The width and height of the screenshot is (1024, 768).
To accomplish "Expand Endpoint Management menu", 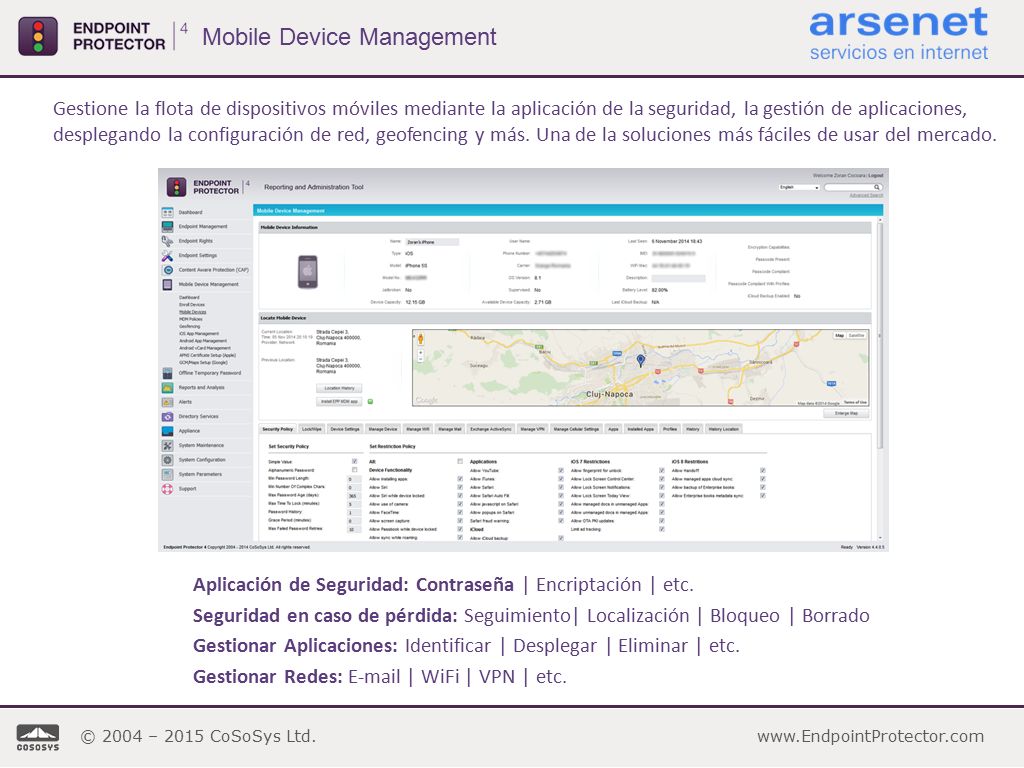I will (202, 227).
